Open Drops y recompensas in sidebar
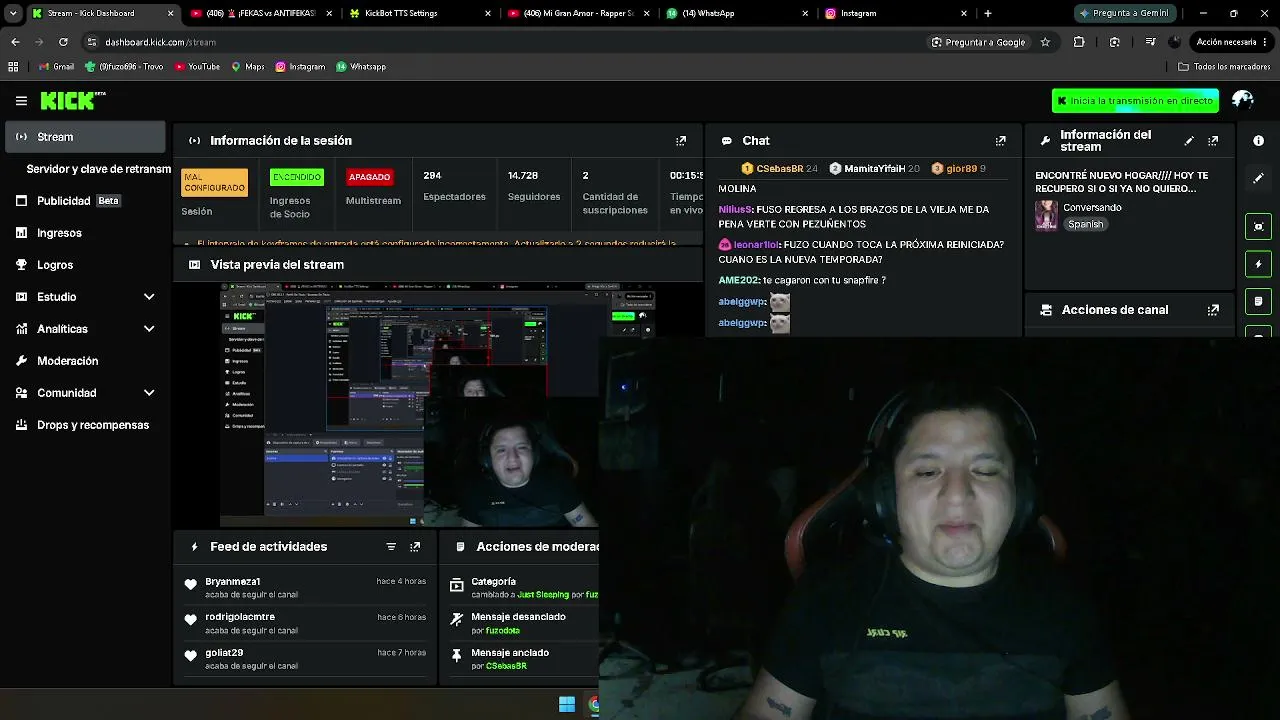The height and width of the screenshot is (720, 1280). click(x=86, y=425)
